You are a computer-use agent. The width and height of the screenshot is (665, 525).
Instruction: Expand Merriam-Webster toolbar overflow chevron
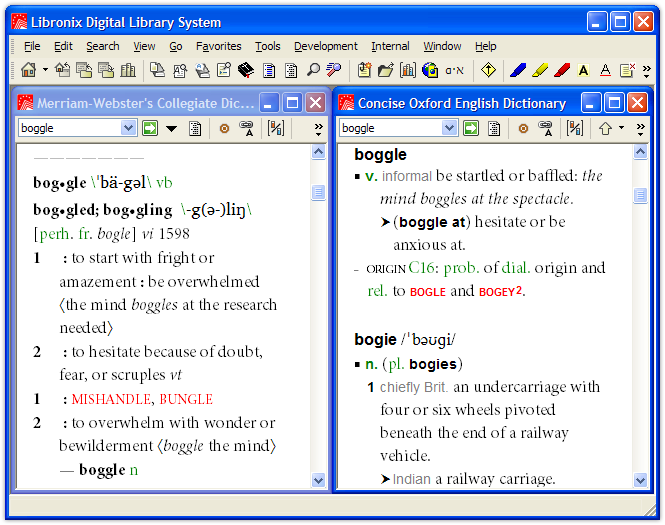tap(319, 129)
